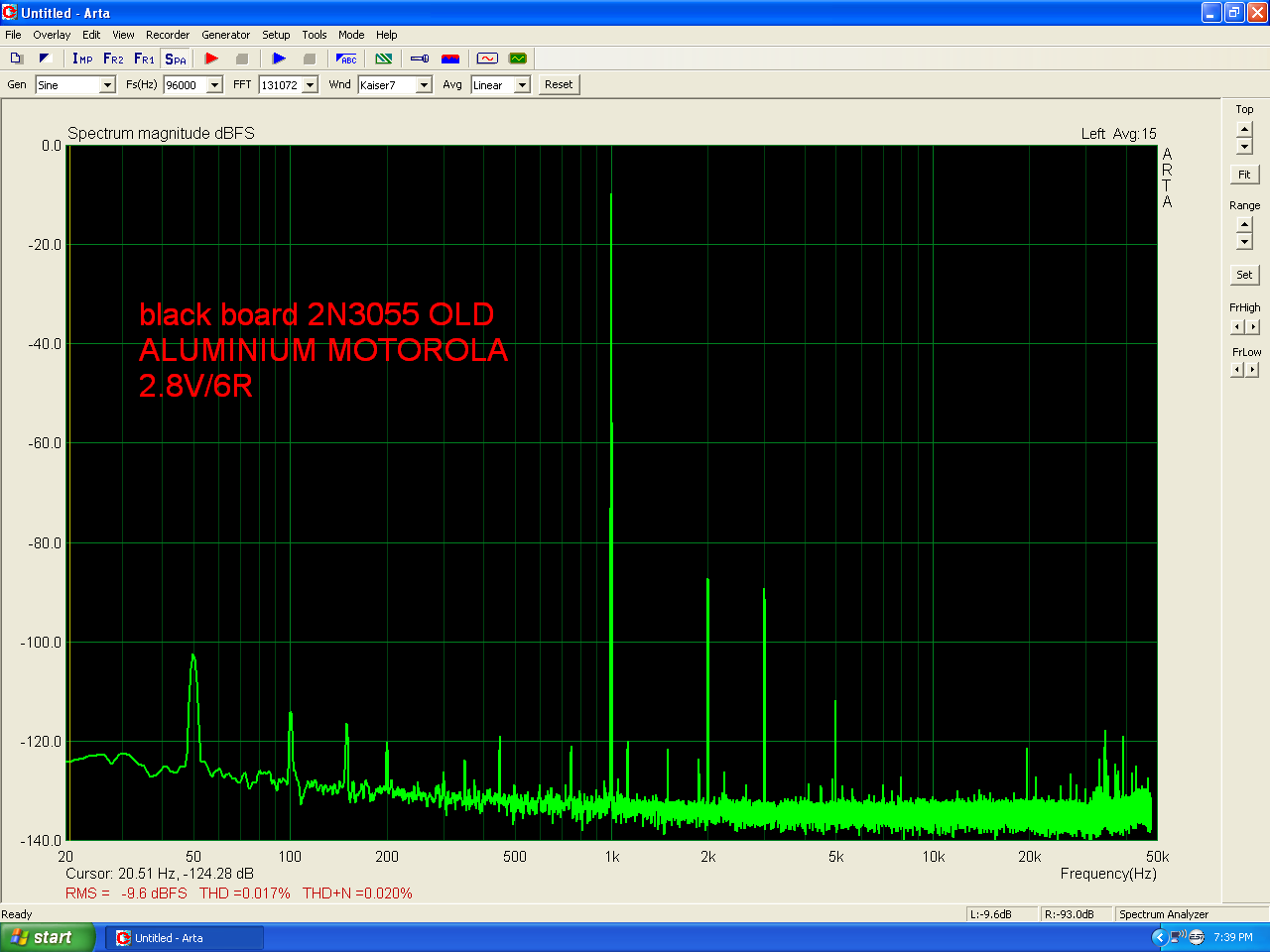Viewport: 1270px width, 952px height.
Task: Start recording with the red play icon
Action: [x=211, y=59]
